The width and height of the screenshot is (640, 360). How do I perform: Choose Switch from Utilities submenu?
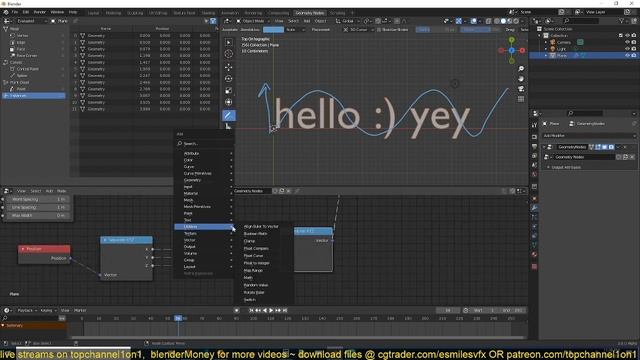pyautogui.click(x=249, y=300)
